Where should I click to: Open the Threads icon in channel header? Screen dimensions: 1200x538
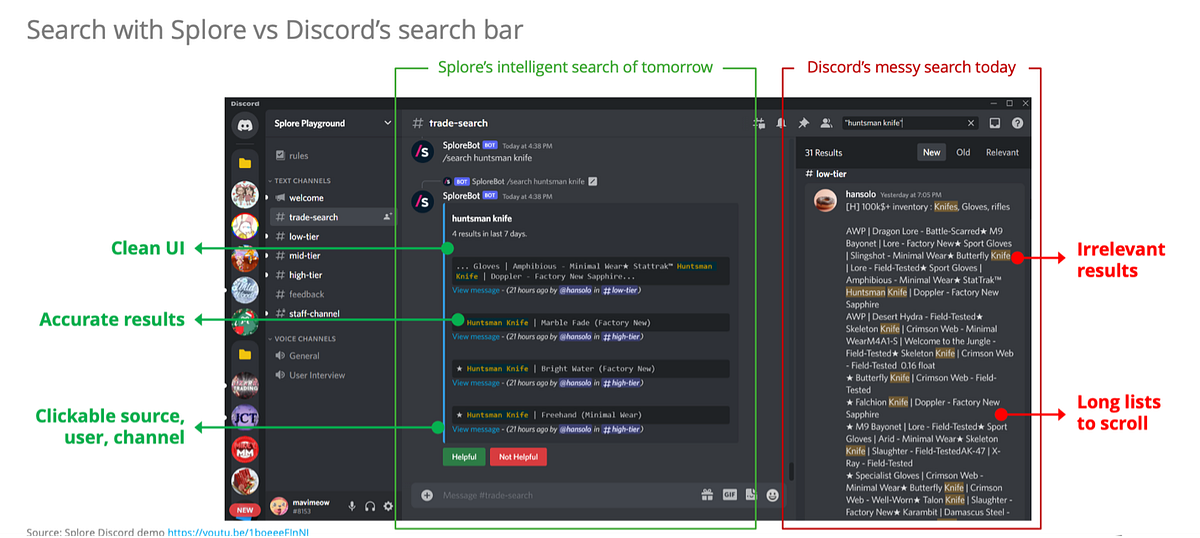point(759,123)
